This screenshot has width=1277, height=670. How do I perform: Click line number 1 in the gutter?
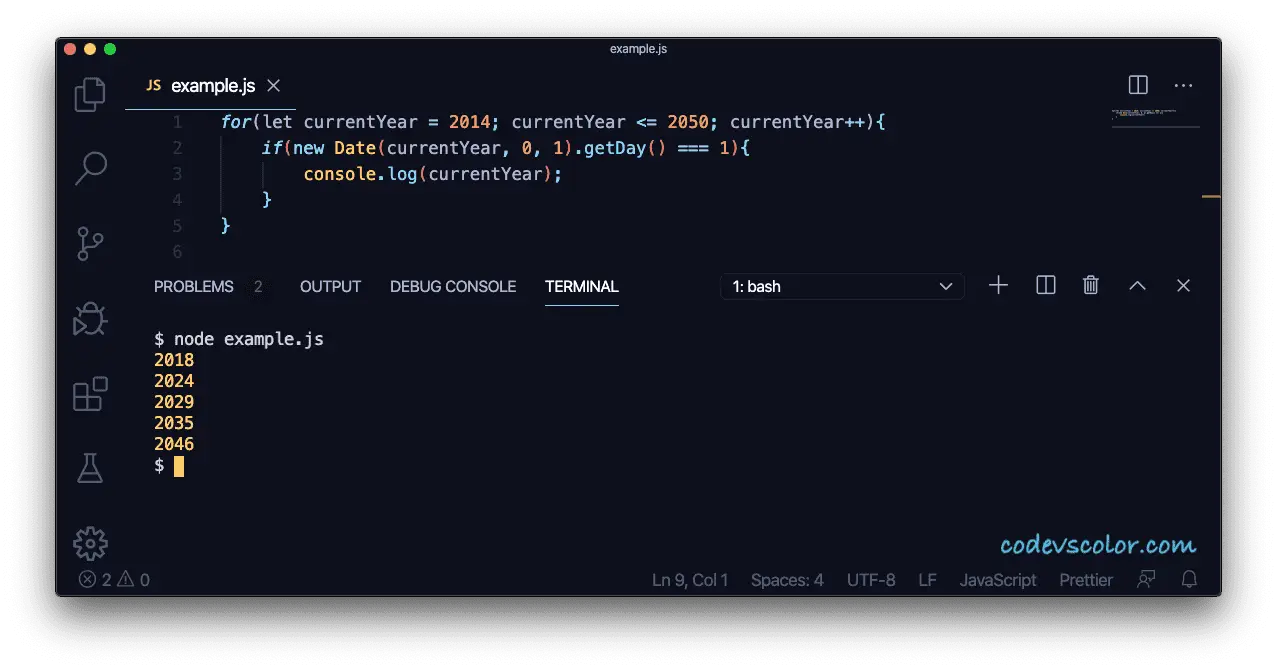pos(177,122)
